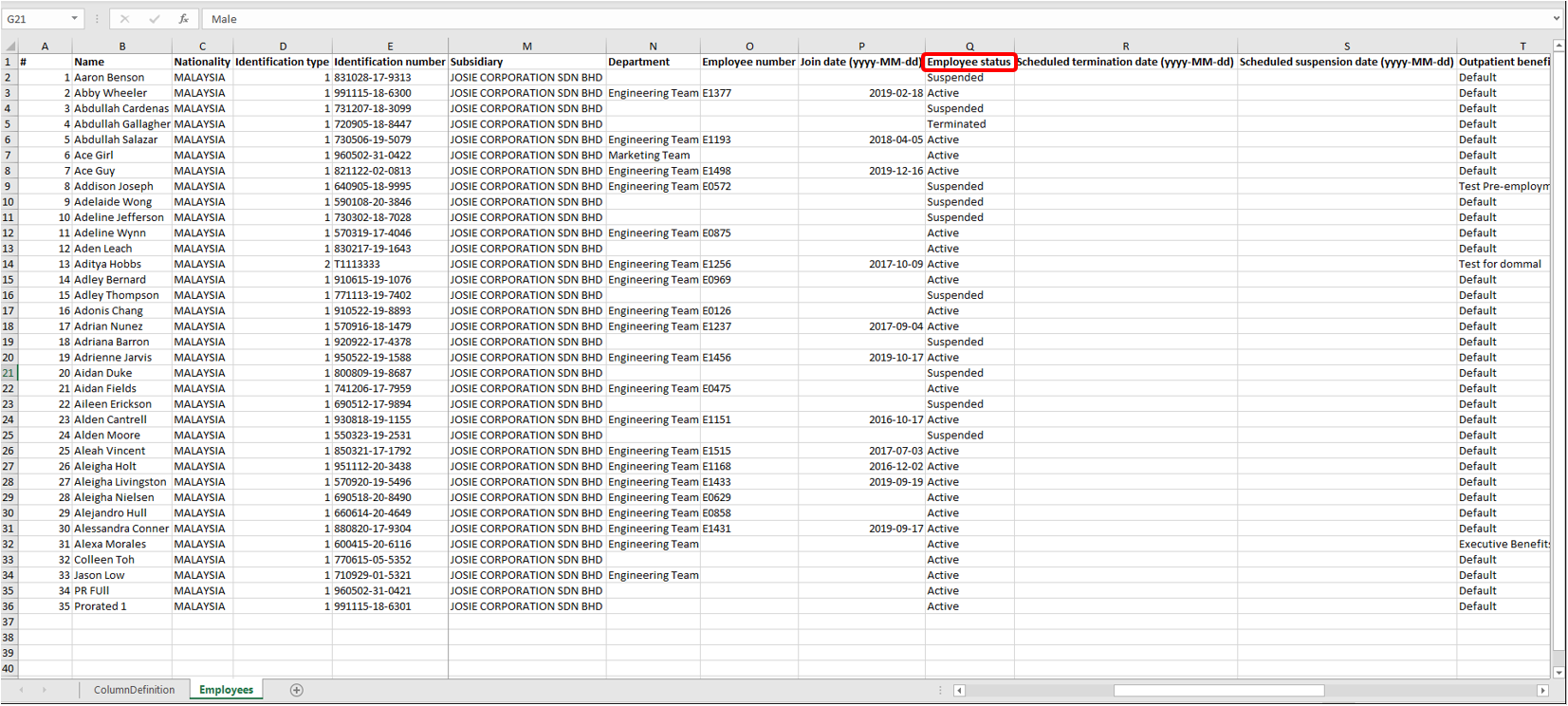Select row header 21
The height and width of the screenshot is (706, 1568).
(x=9, y=373)
